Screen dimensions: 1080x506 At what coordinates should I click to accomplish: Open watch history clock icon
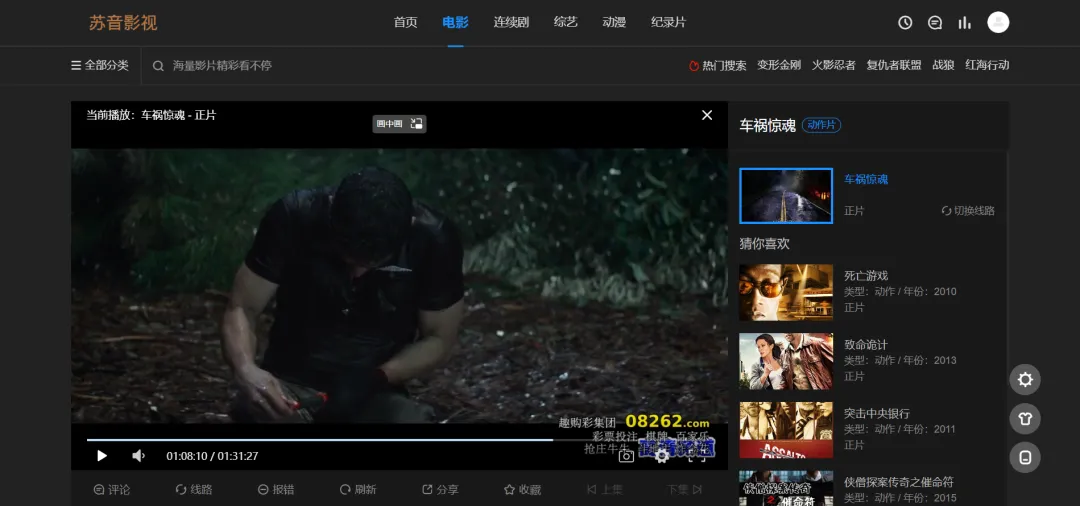[905, 23]
